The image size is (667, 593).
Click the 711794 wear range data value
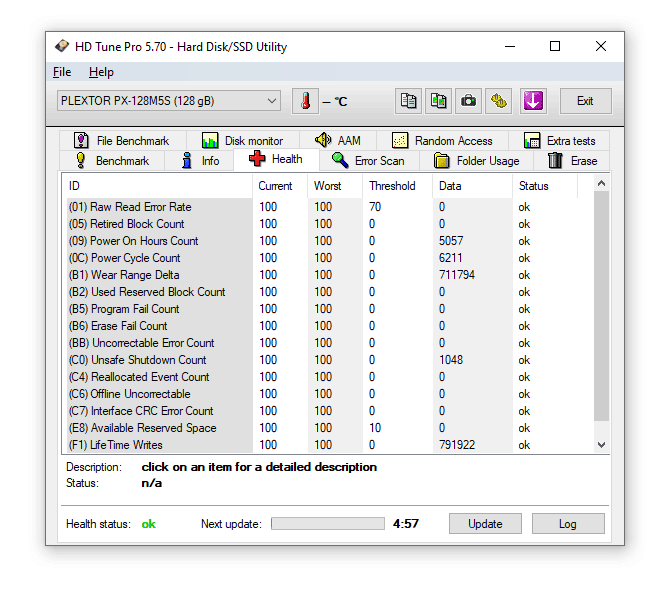(x=457, y=275)
